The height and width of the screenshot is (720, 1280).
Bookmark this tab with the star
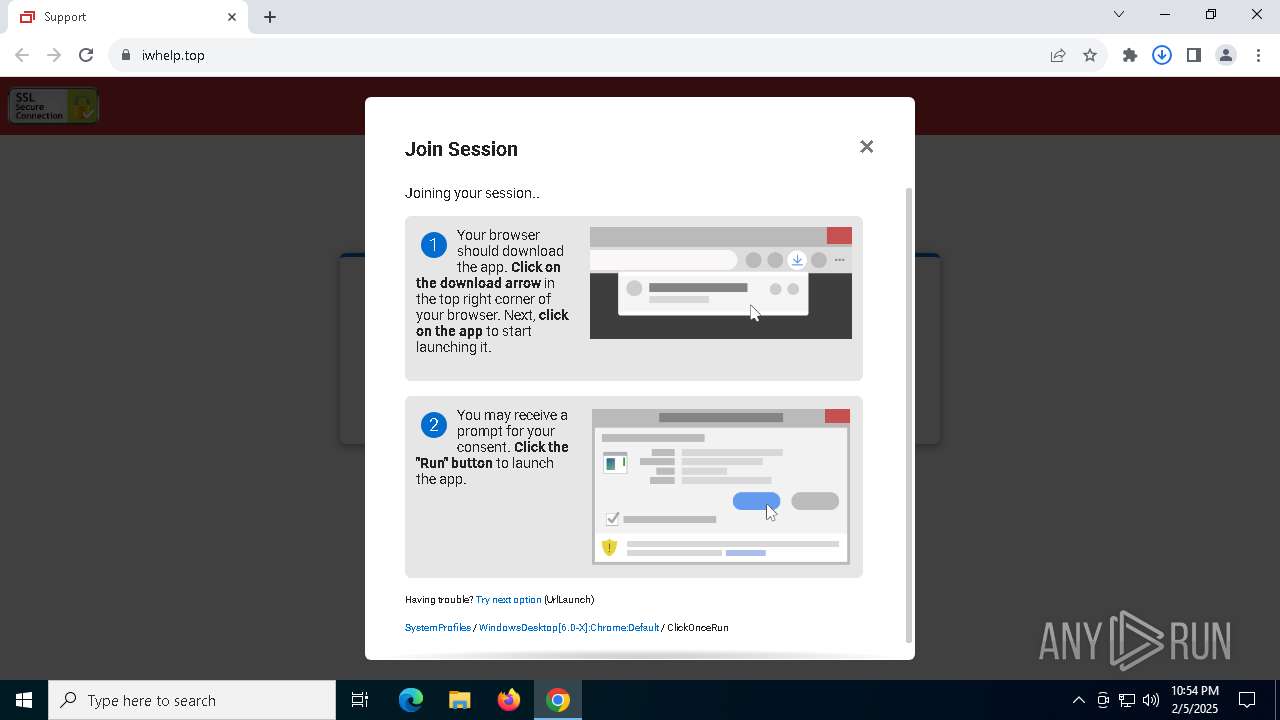pyautogui.click(x=1090, y=55)
